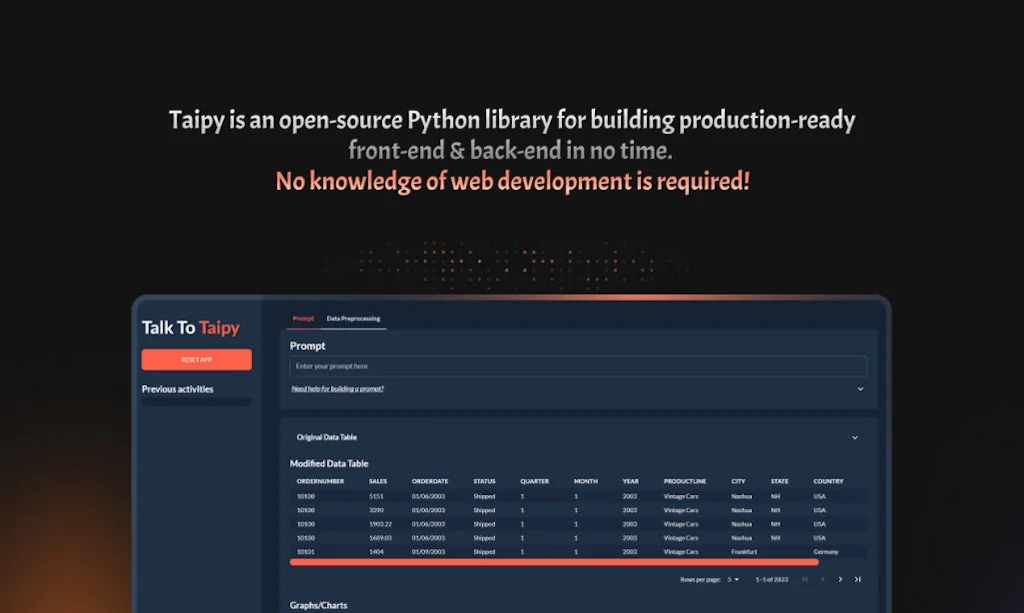This screenshot has height=613, width=1024.
Task: Sort by the ORDERDATE column header
Action: coord(429,481)
